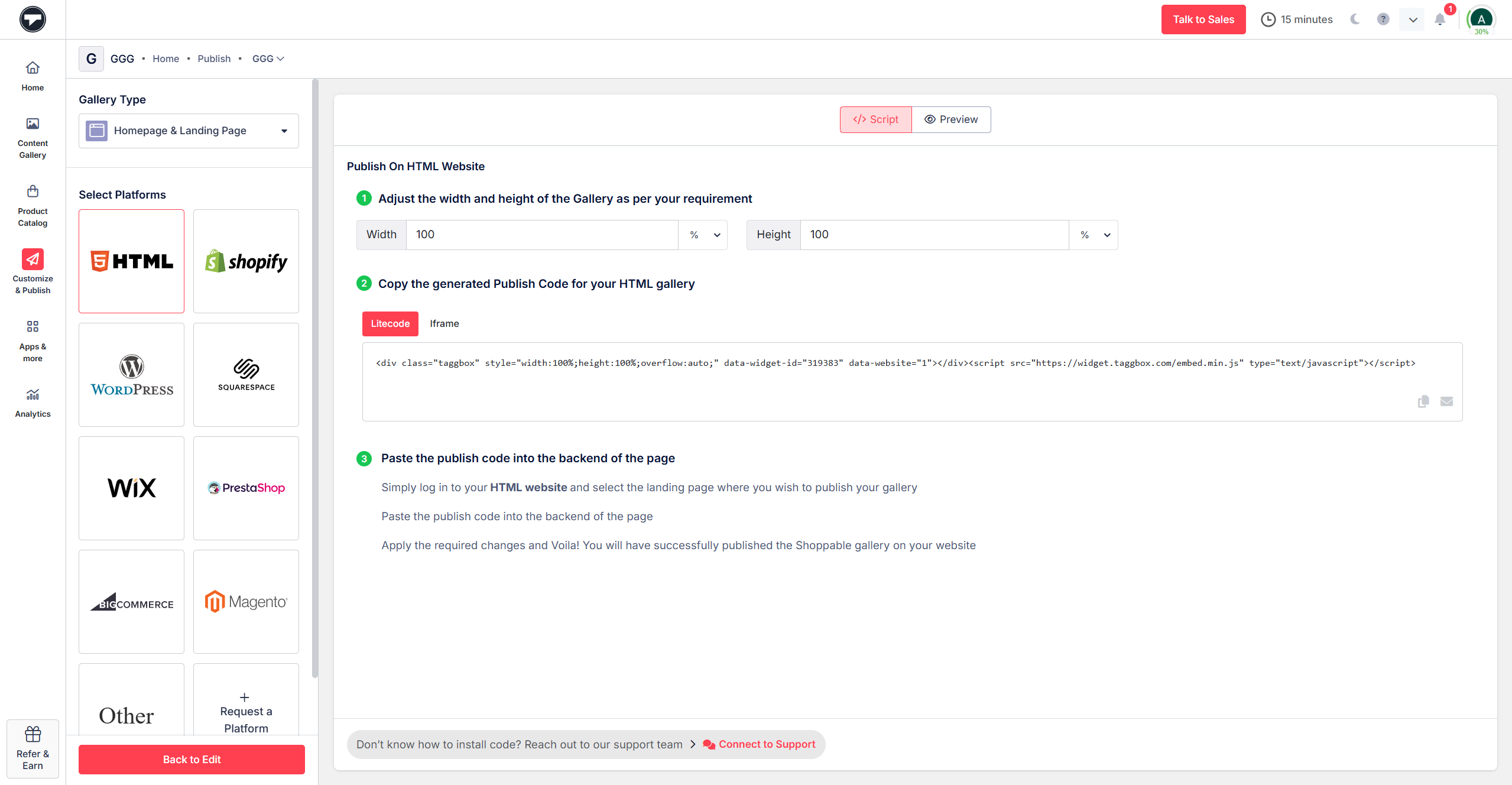
Task: Select the HTML platform icon
Action: (131, 261)
